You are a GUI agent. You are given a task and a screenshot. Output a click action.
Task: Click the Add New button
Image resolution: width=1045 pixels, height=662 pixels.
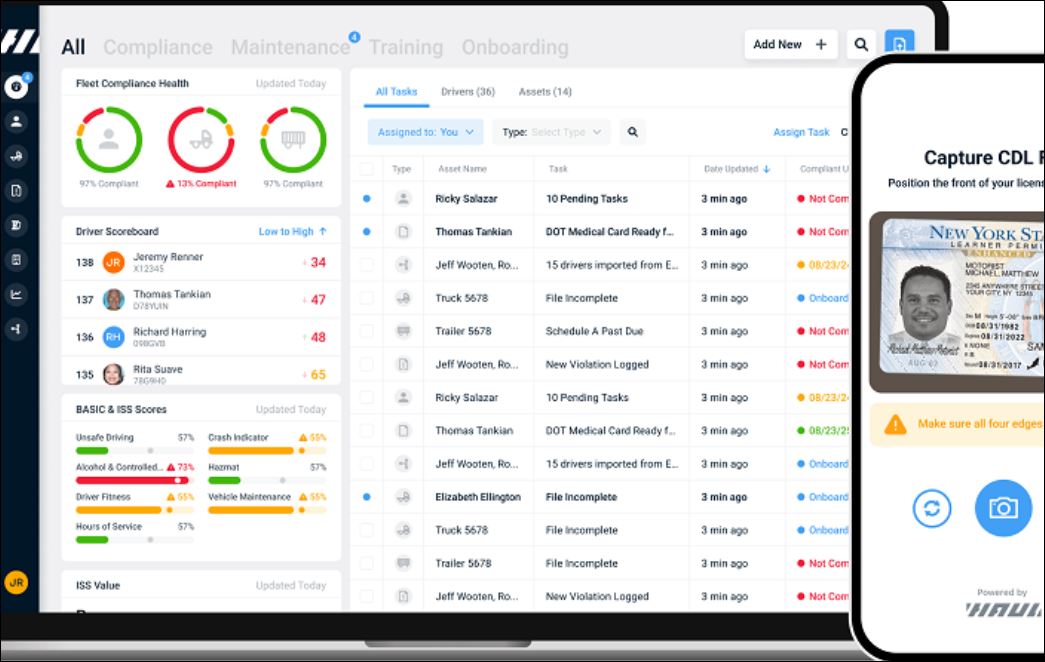789,45
